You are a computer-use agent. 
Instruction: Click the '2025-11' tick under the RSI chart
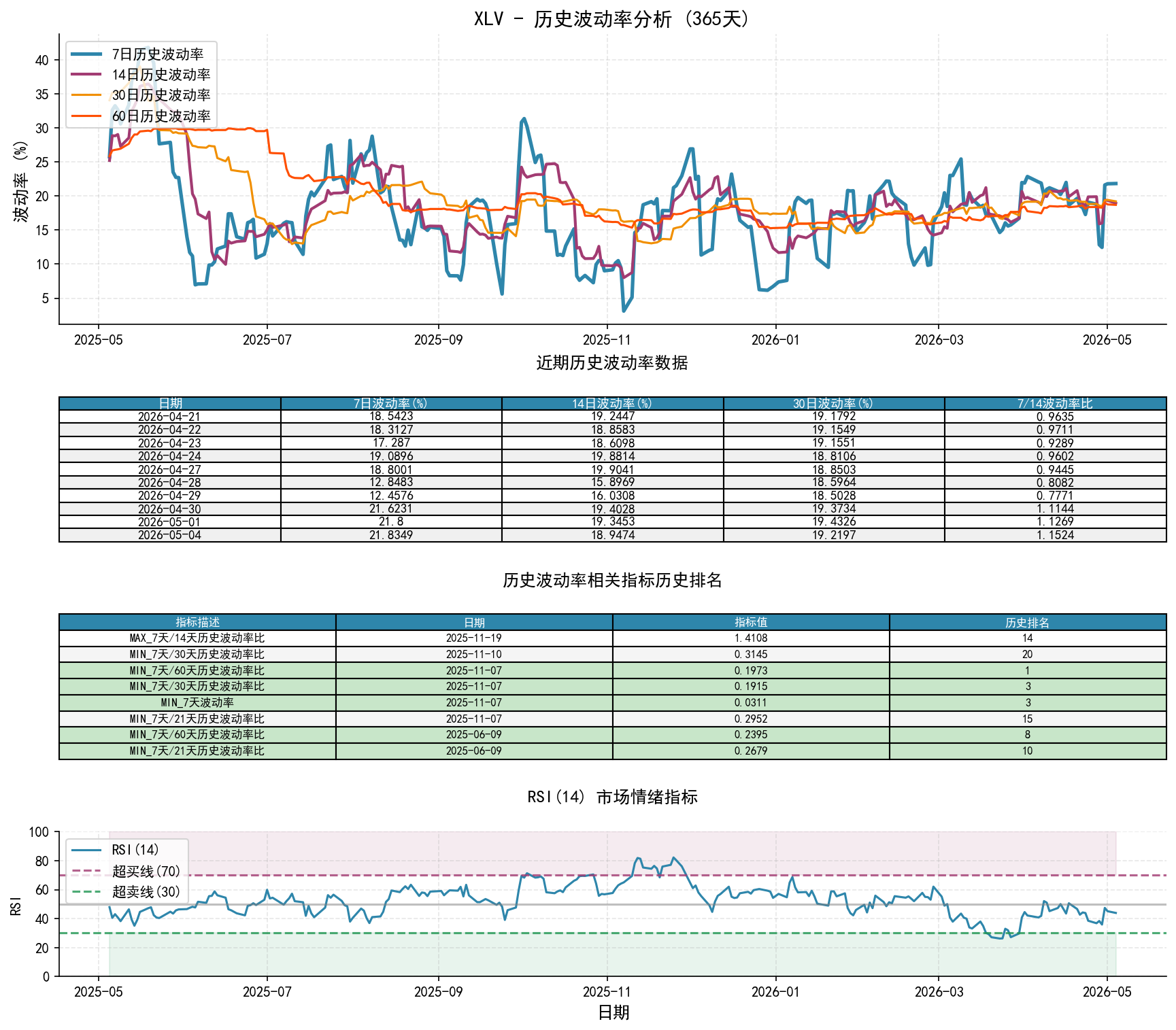tap(607, 992)
